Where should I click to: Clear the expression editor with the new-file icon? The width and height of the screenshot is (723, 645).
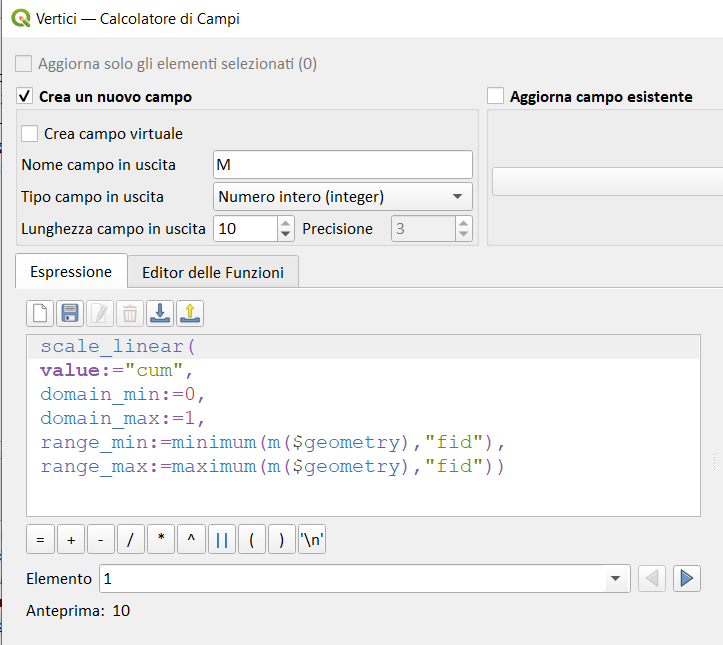pos(40,313)
